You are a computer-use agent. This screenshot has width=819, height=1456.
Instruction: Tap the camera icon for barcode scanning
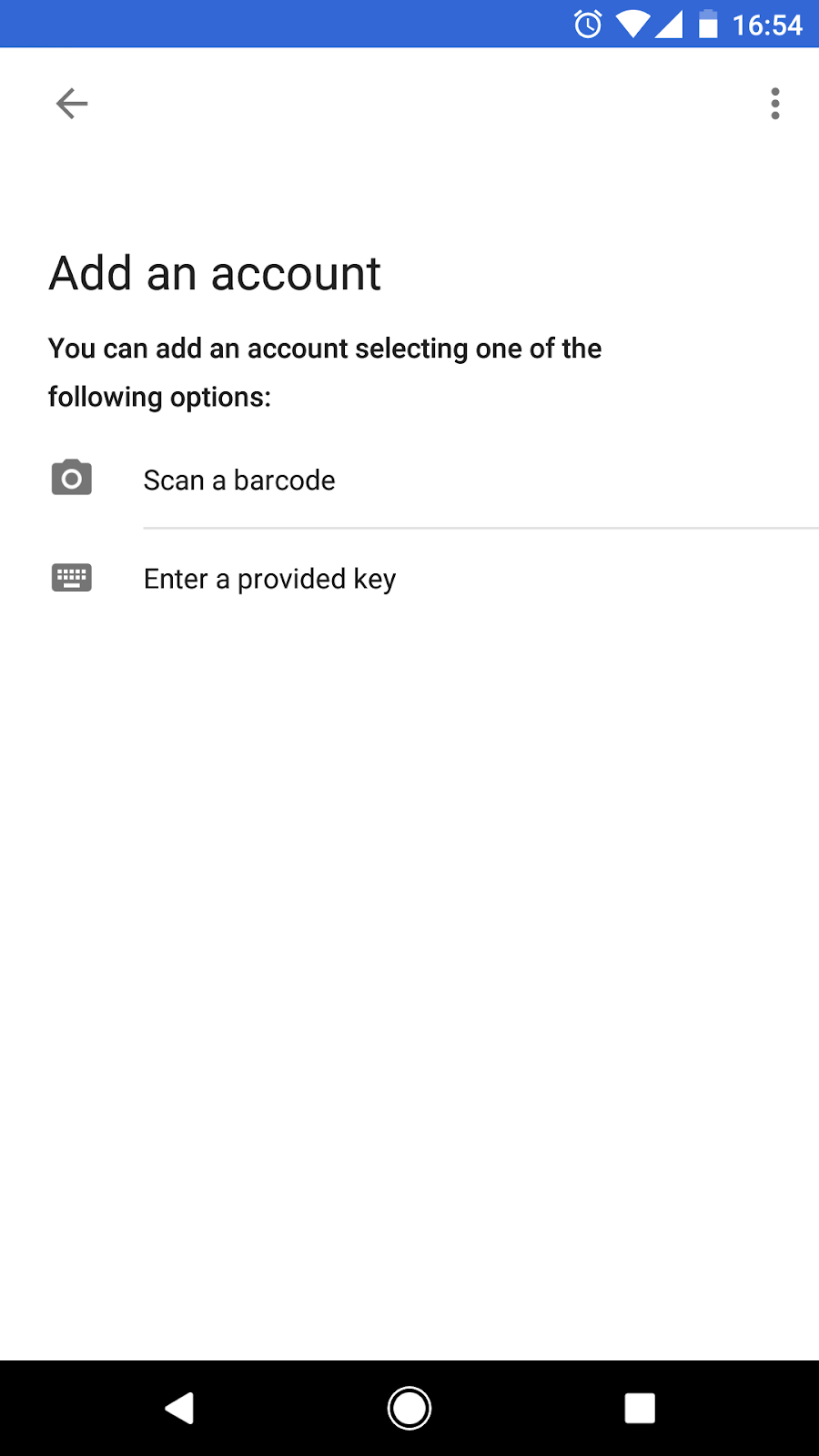pos(72,478)
